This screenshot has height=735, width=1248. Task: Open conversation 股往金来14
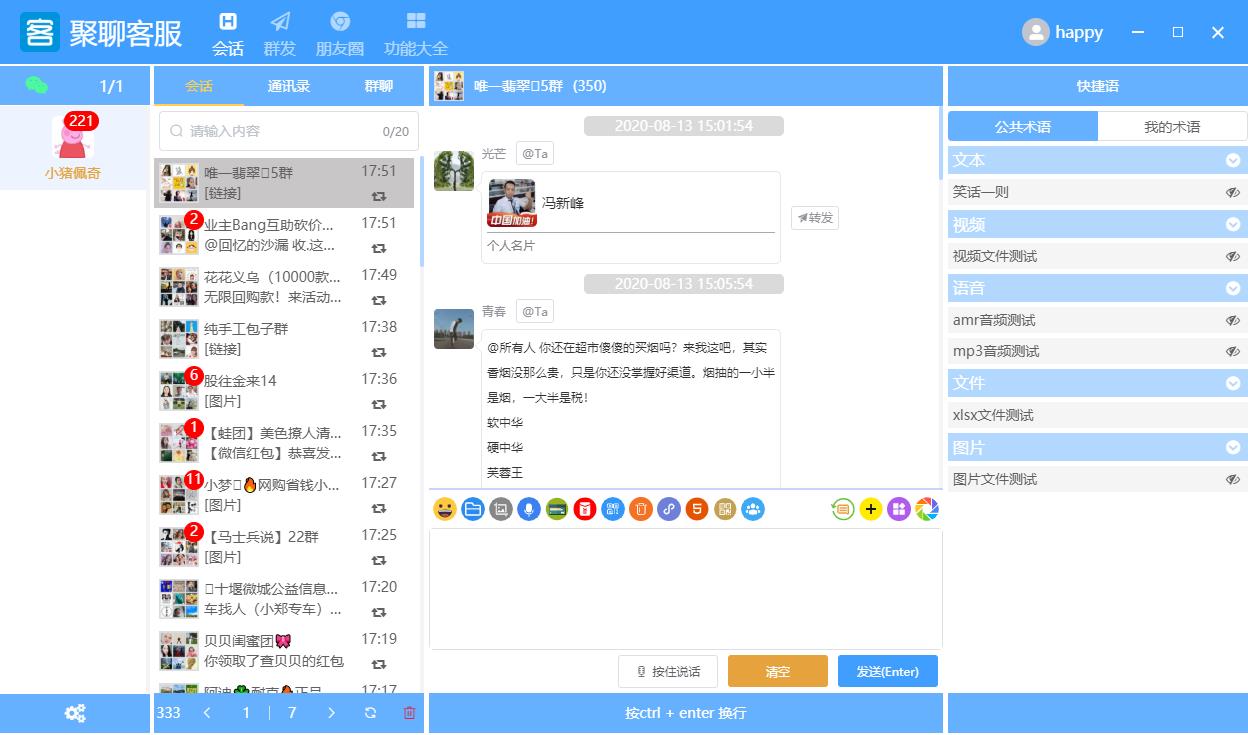285,390
